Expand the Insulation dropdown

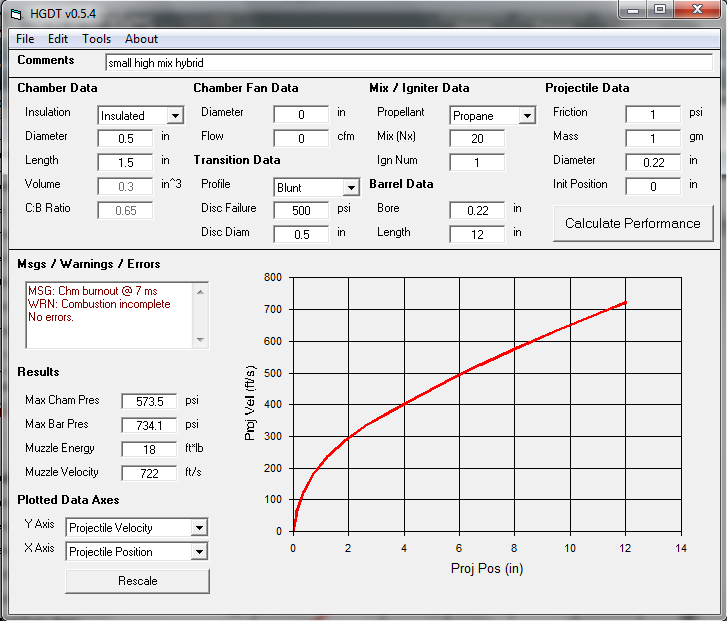pyautogui.click(x=175, y=116)
